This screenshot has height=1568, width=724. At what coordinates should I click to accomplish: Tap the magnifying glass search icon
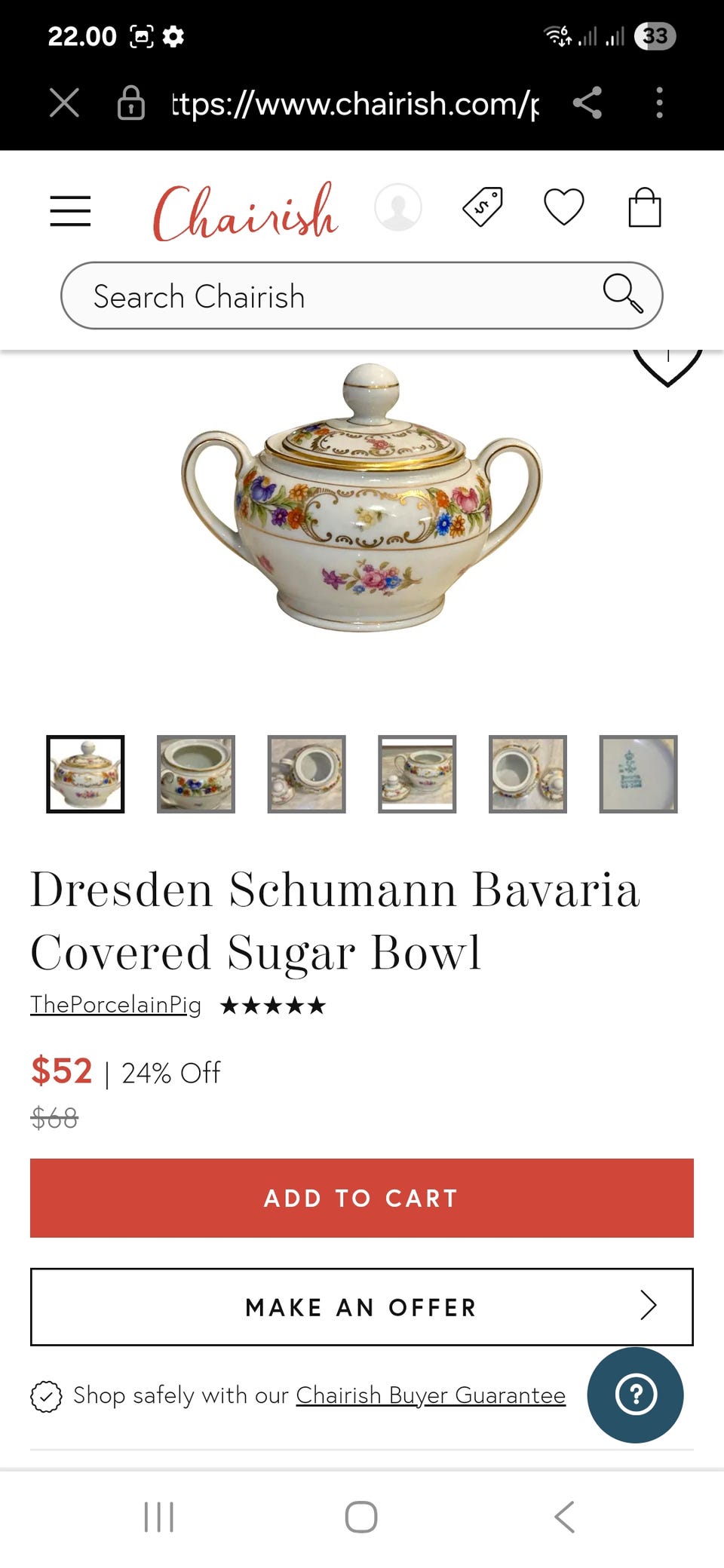[x=623, y=293]
